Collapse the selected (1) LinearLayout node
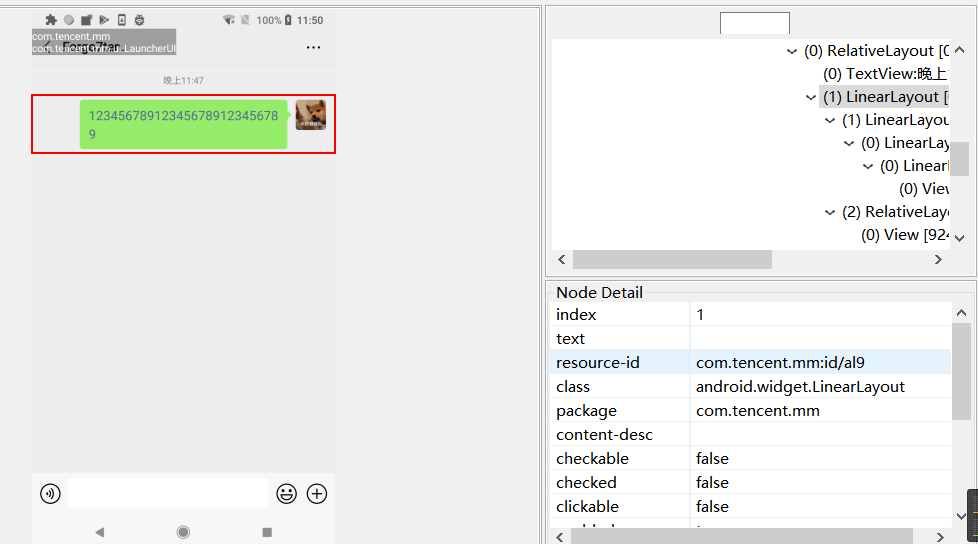This screenshot has height=544, width=978. pos(811,97)
